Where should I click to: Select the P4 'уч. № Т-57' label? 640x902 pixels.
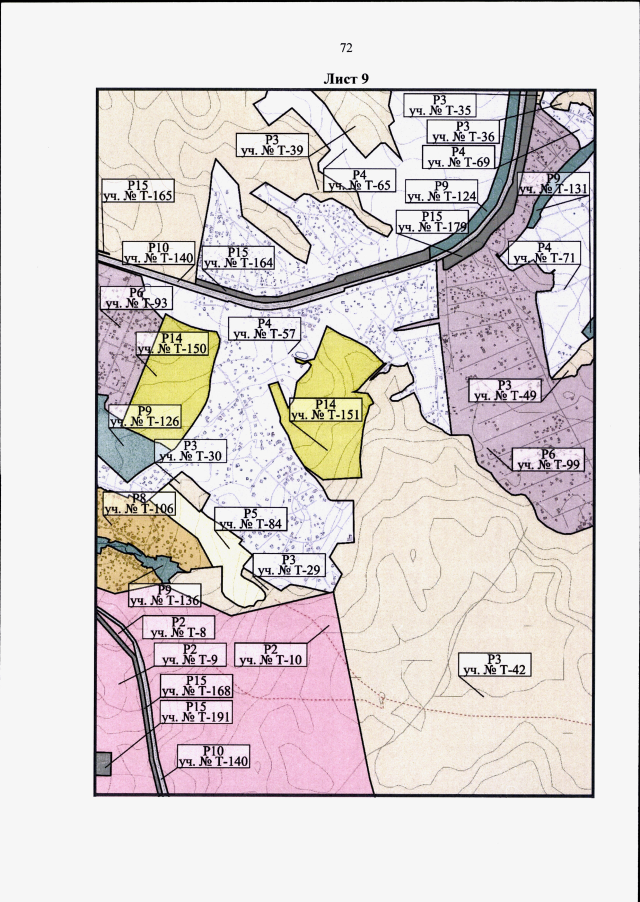(264, 333)
